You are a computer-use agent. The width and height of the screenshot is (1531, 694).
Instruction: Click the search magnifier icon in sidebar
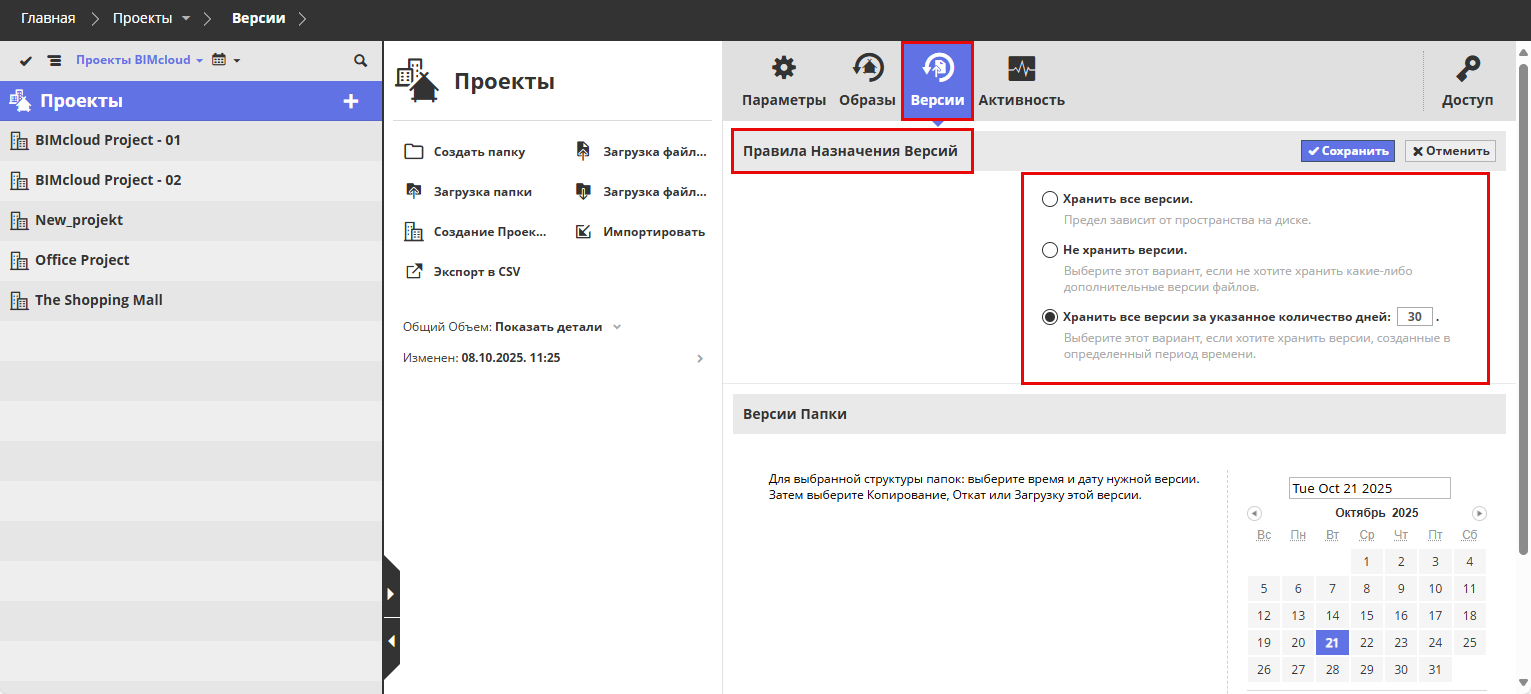pyautogui.click(x=361, y=61)
